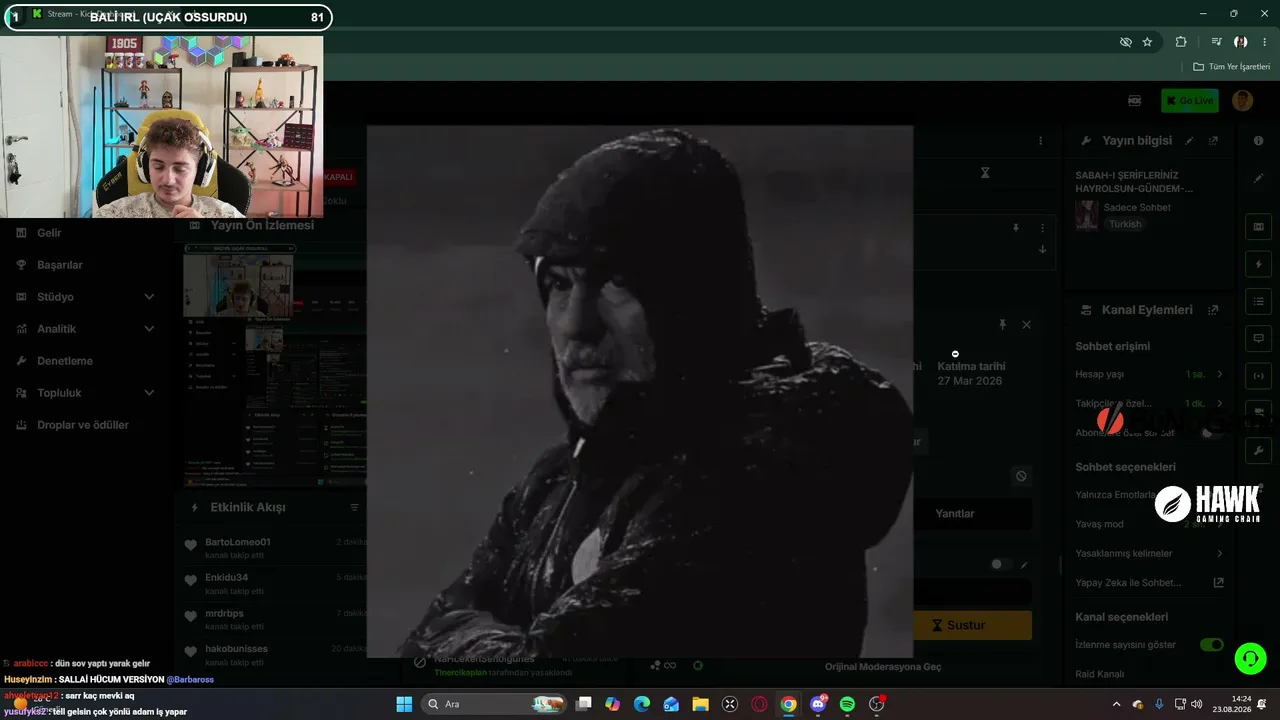Click the hourglass timeout icon
Image resolution: width=1280 pixels, height=720 pixels.
pos(985,173)
